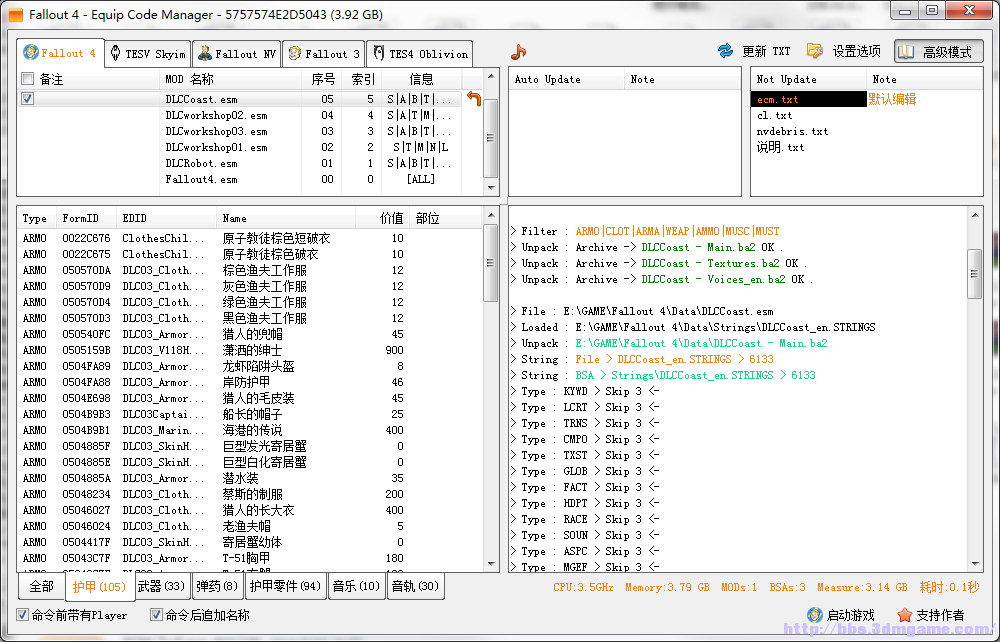Select cl.txt in the Not Update list
1000x642 pixels.
pos(774,115)
